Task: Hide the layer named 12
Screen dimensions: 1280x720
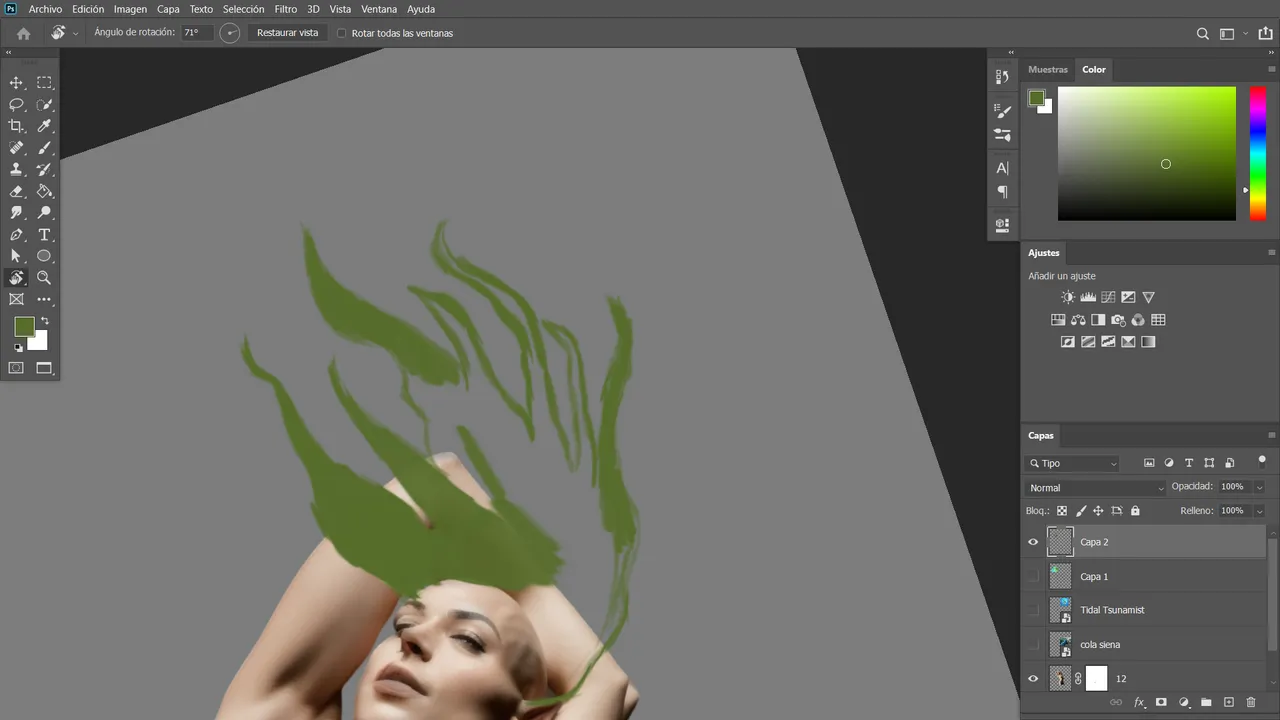Action: tap(1033, 679)
